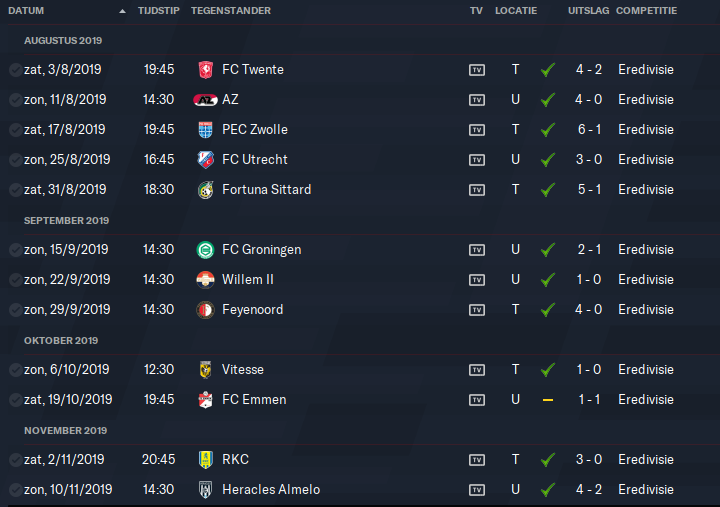Screen dimensions: 720x507
Task: Click the yellow draw marker for FC Emmen
Action: pyautogui.click(x=547, y=400)
